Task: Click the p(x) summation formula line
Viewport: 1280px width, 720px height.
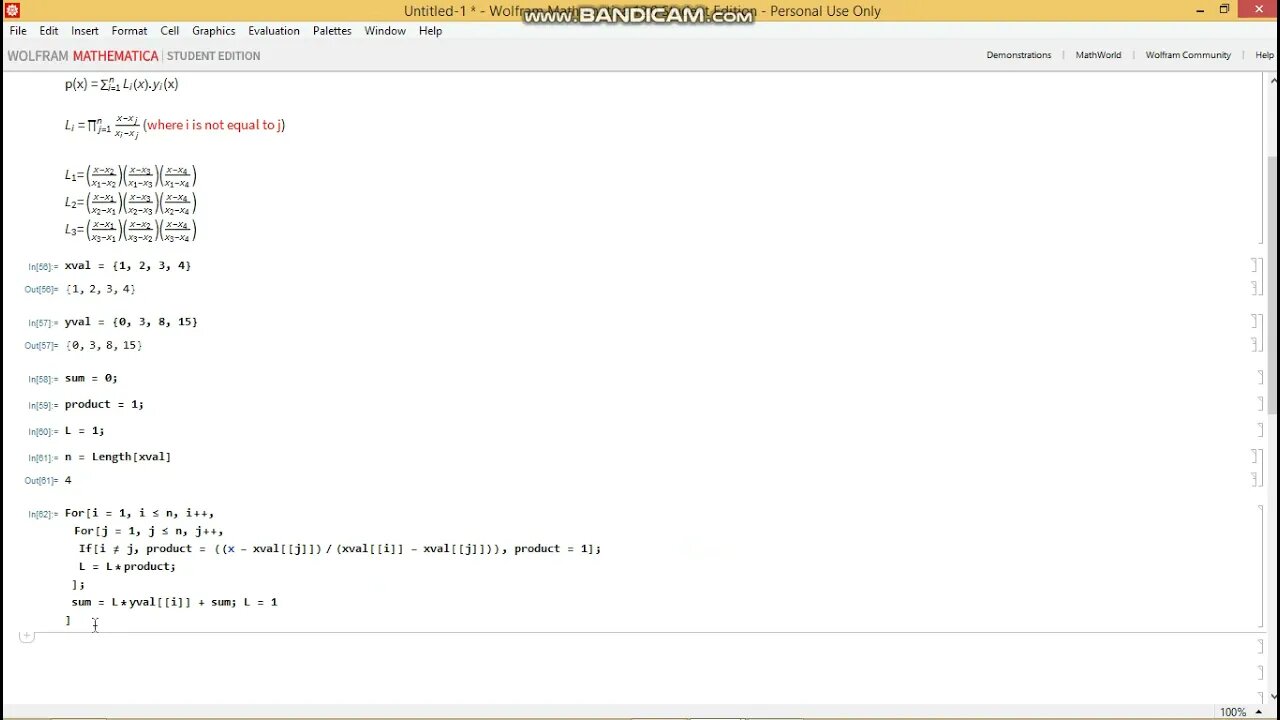Action: [122, 84]
